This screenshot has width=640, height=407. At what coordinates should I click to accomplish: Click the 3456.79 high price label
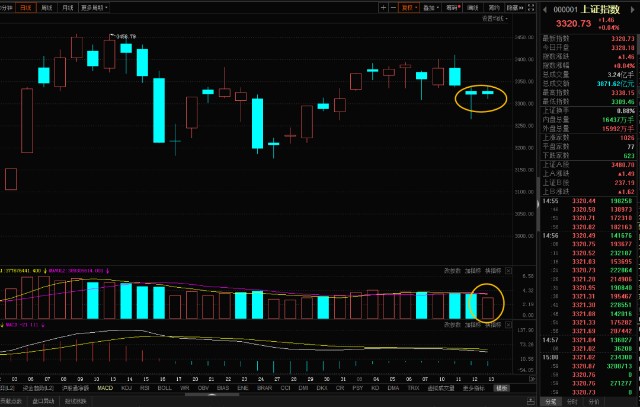(x=126, y=37)
